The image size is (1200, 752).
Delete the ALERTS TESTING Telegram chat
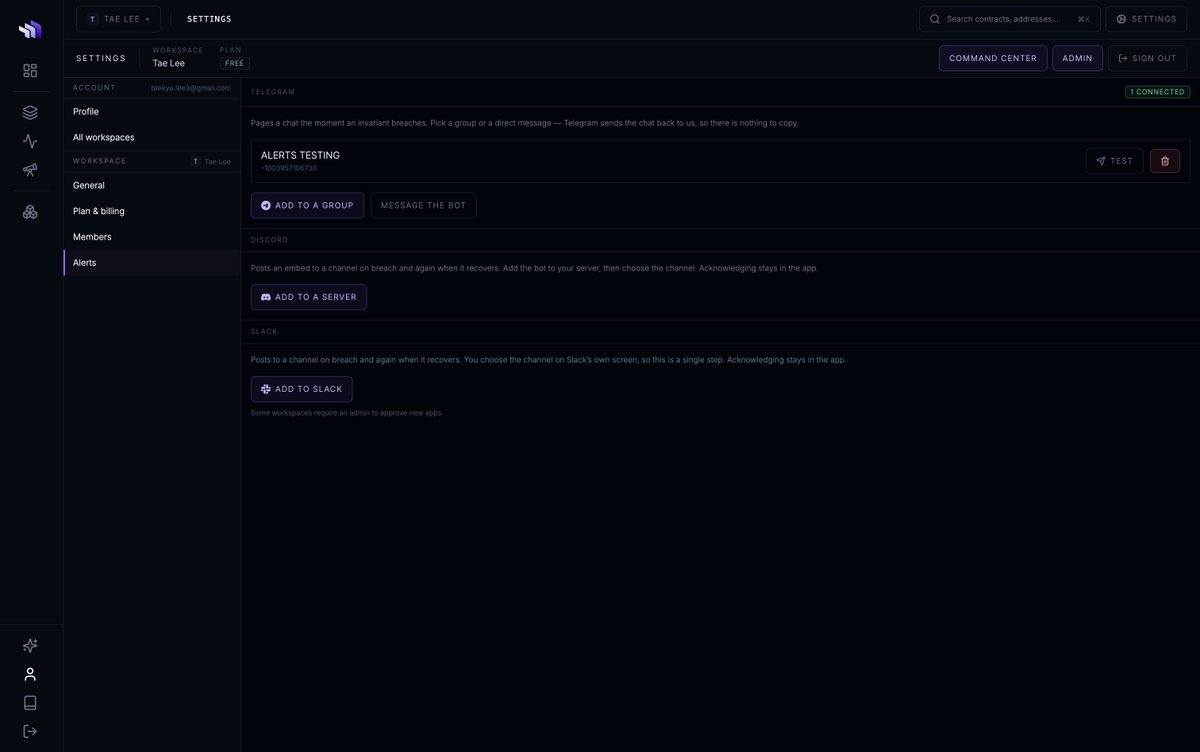click(1165, 161)
